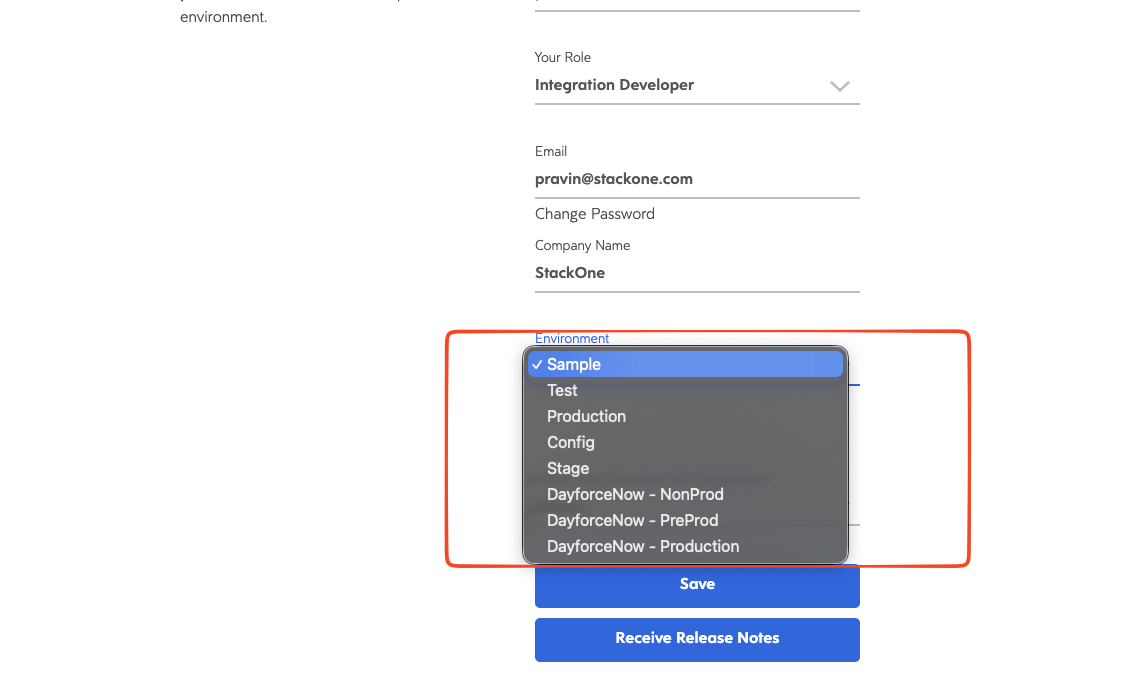The height and width of the screenshot is (682, 1124).
Task: Click the Email input field
Action: pos(697,179)
